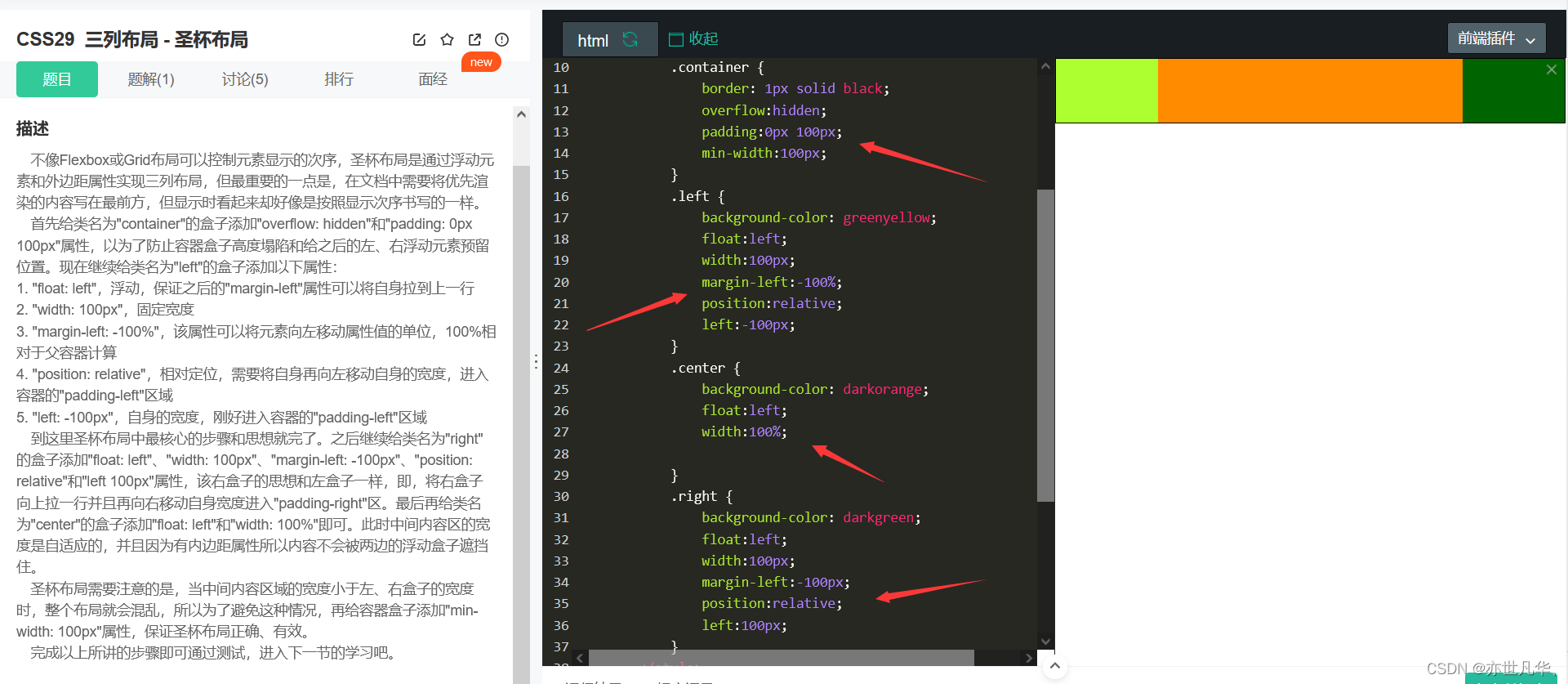
Task: Open the 面经 tab
Action: point(433,79)
